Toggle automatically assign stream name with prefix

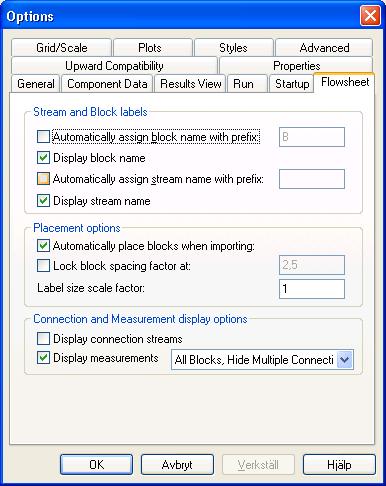43,179
